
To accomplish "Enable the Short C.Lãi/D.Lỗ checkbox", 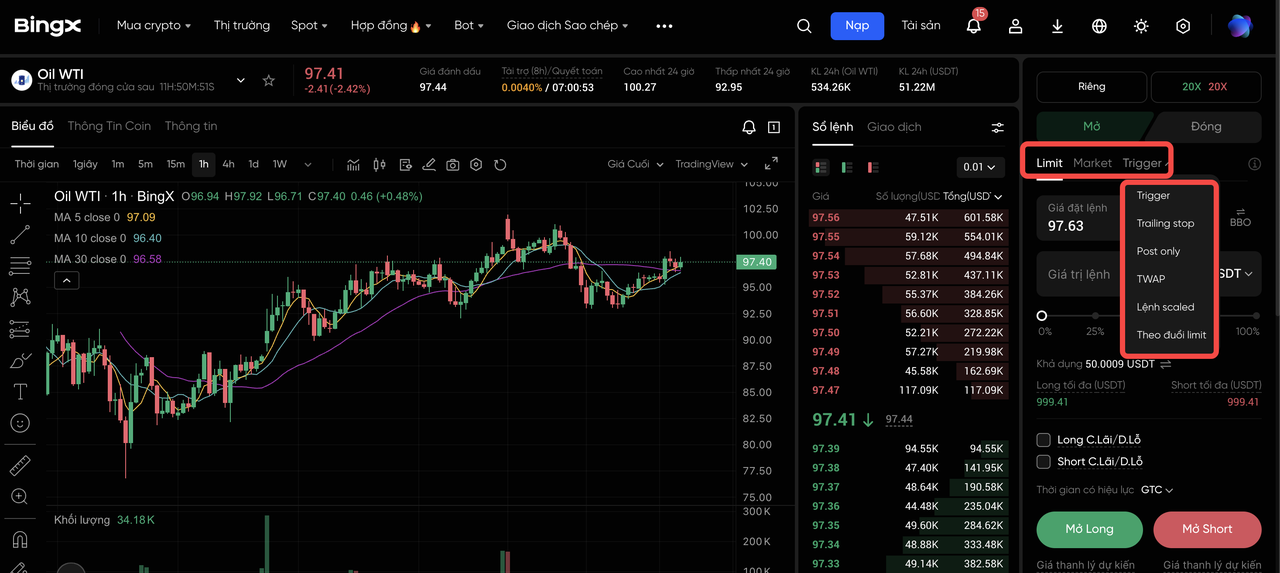I will tap(1044, 462).
